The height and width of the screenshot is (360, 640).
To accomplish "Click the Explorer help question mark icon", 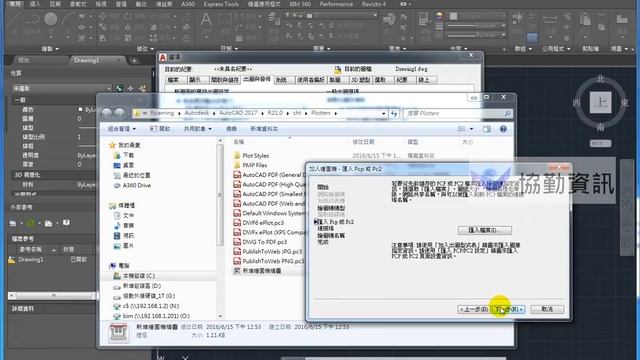I will coord(503,129).
